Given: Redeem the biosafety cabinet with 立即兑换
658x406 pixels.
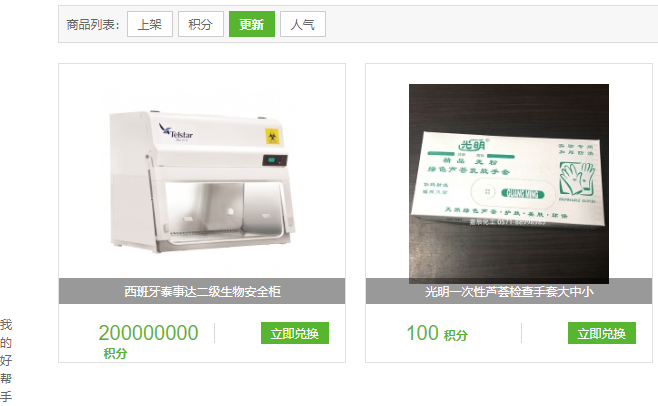Looking at the screenshot, I should pyautogui.click(x=295, y=333).
